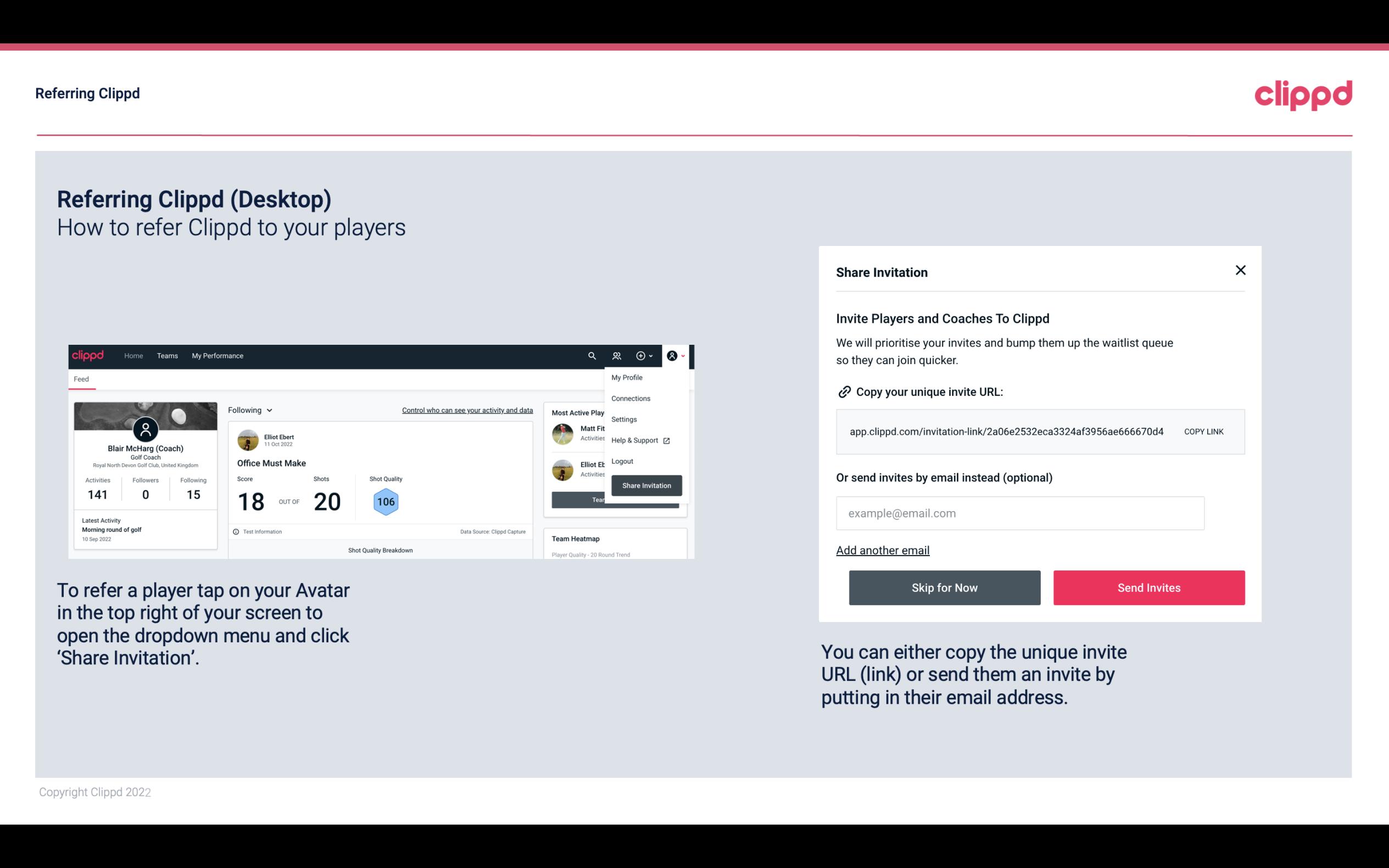Click the Logout menu item
Viewport: 1389px width, 868px height.
pos(622,461)
